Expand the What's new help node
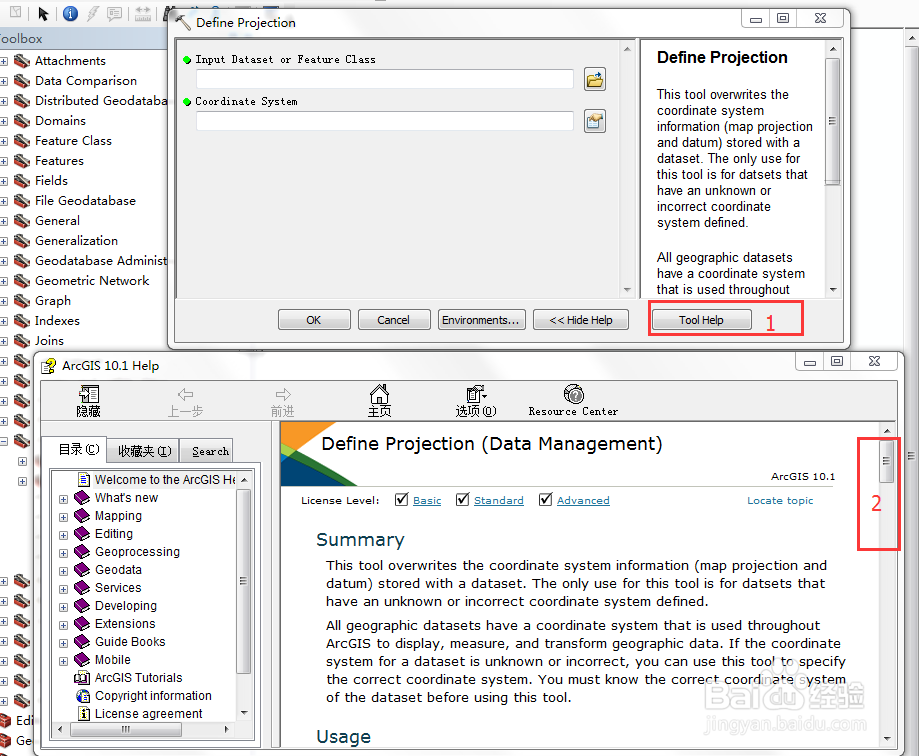 coord(63,499)
